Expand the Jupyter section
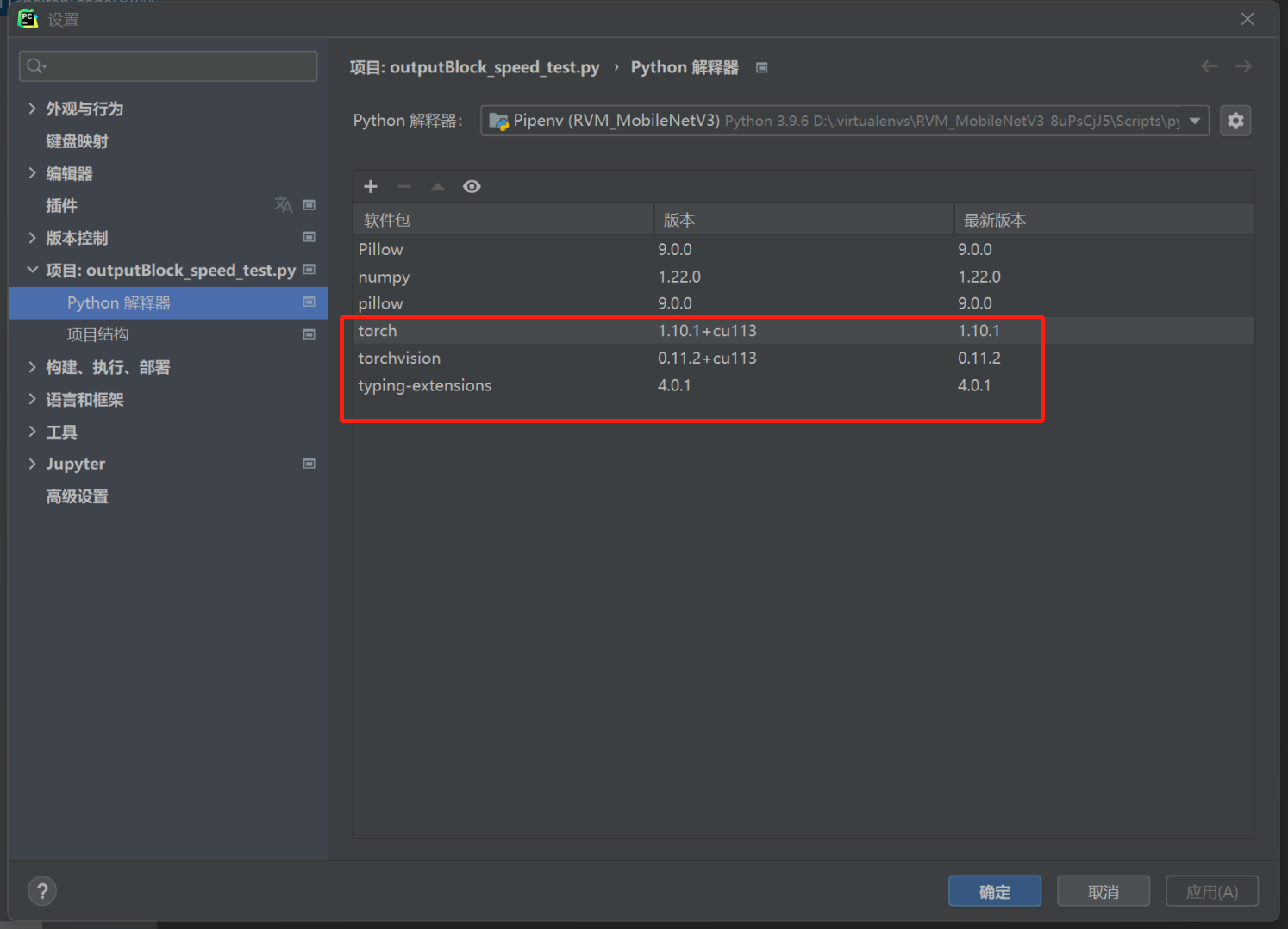Screen dimensions: 1288x929 tap(32, 464)
